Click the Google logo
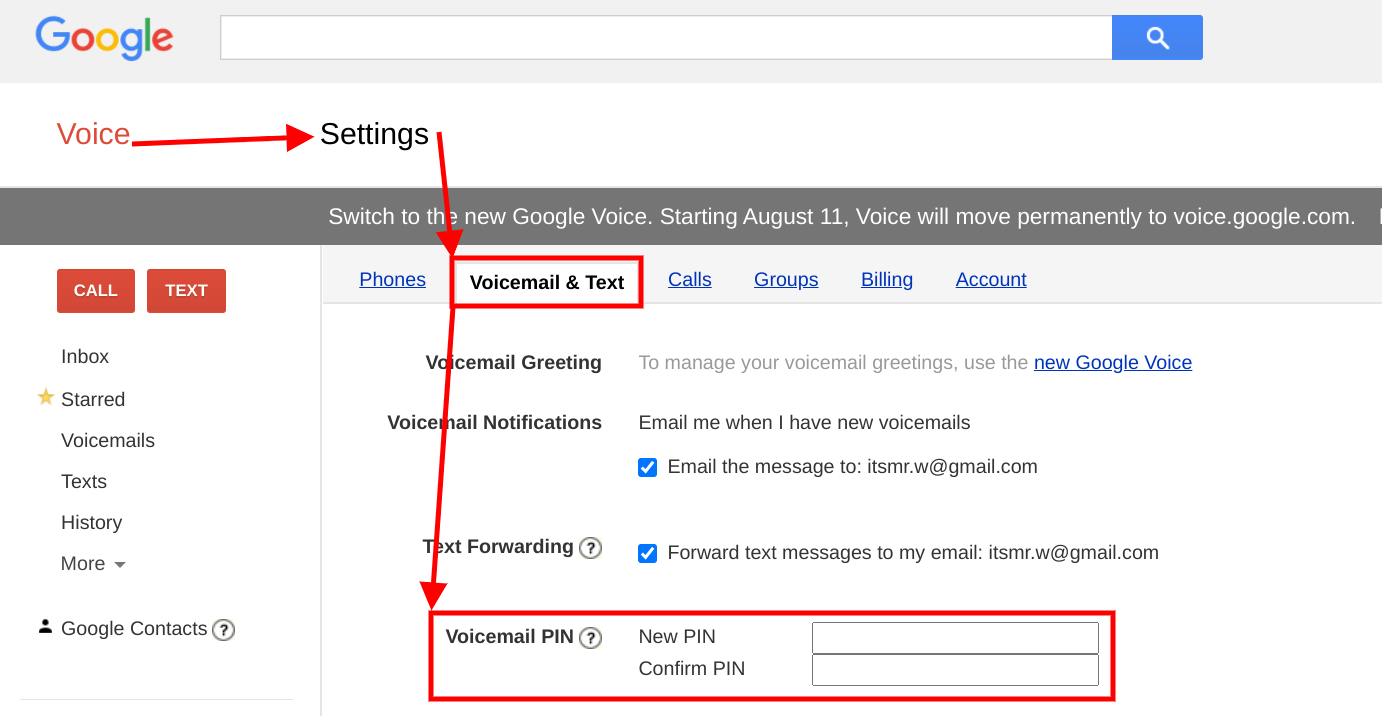Image resolution: width=1383 pixels, height=717 pixels. click(104, 38)
